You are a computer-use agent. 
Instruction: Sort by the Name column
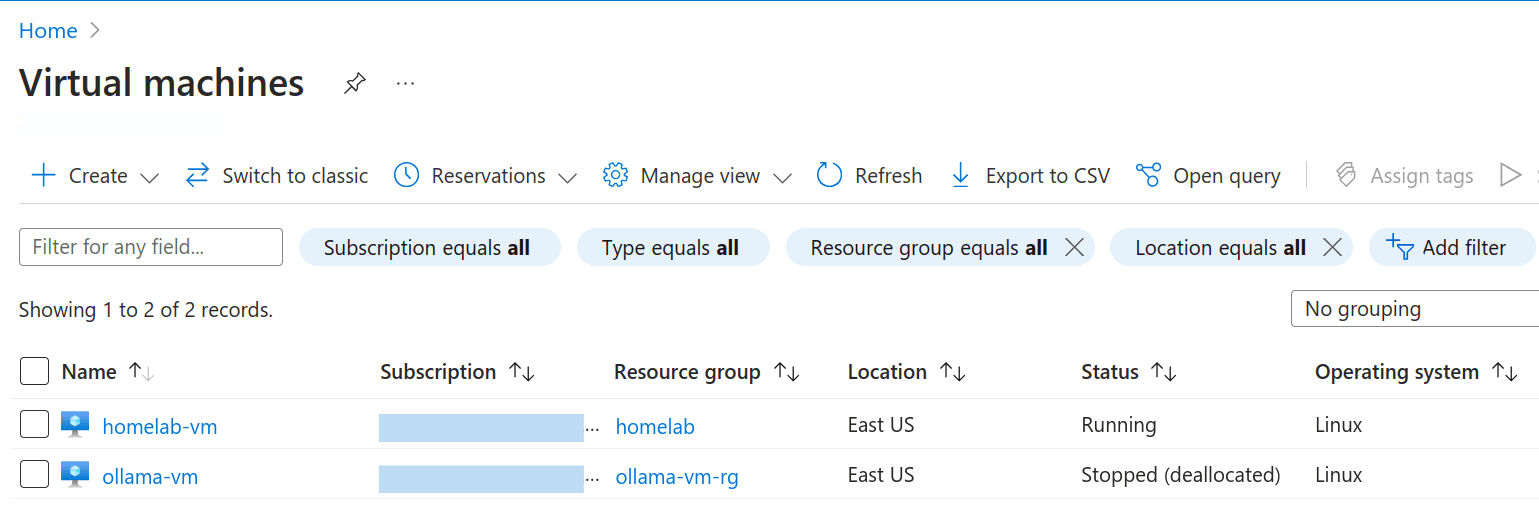[x=108, y=372]
